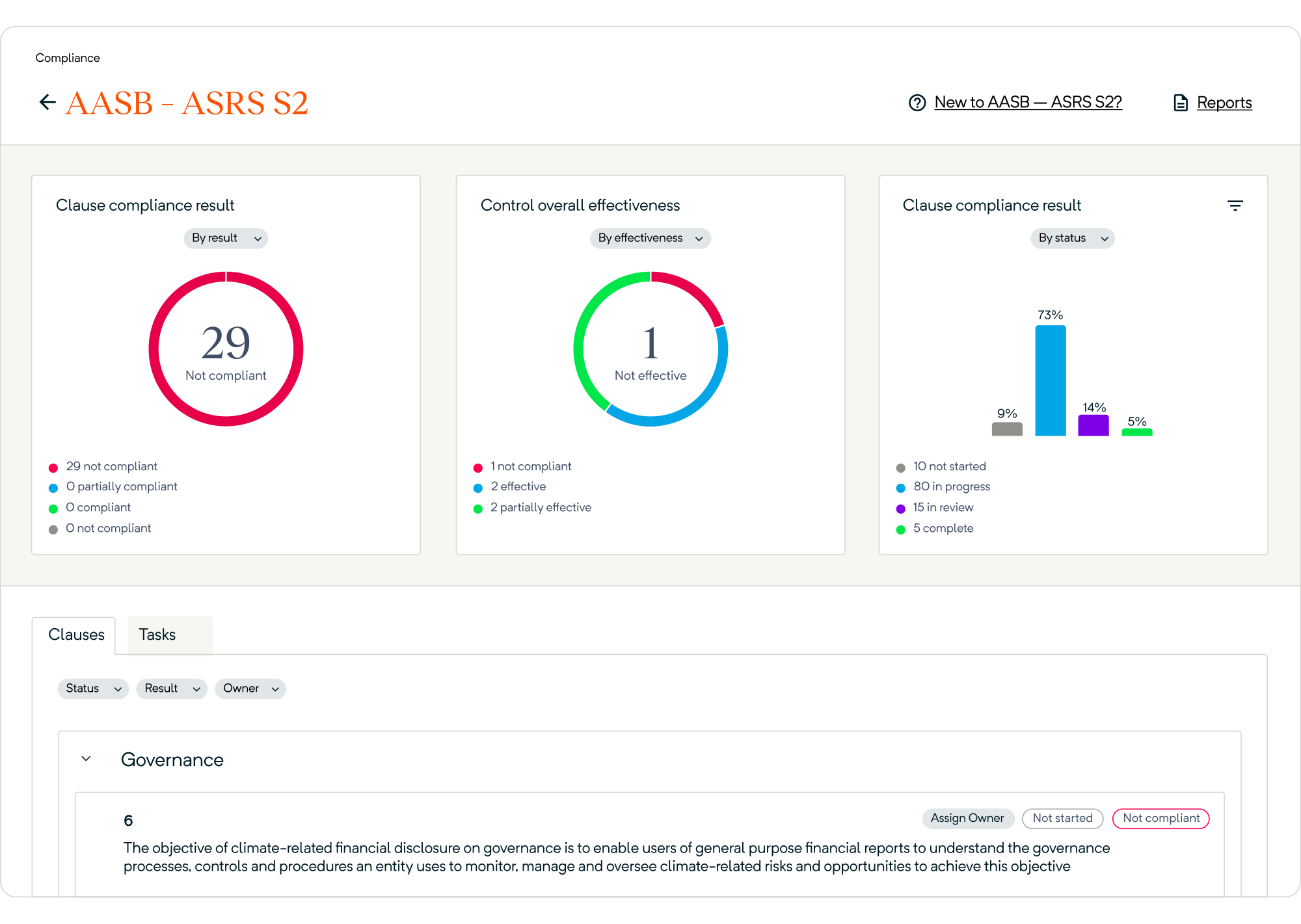Image resolution: width=1301 pixels, height=924 pixels.
Task: Click the Reports document icon
Action: 1181,103
